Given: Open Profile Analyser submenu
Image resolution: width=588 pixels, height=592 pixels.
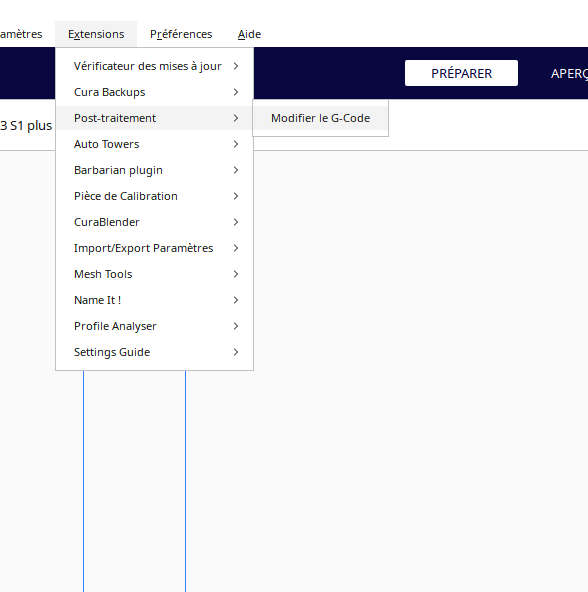Looking at the screenshot, I should (154, 326).
